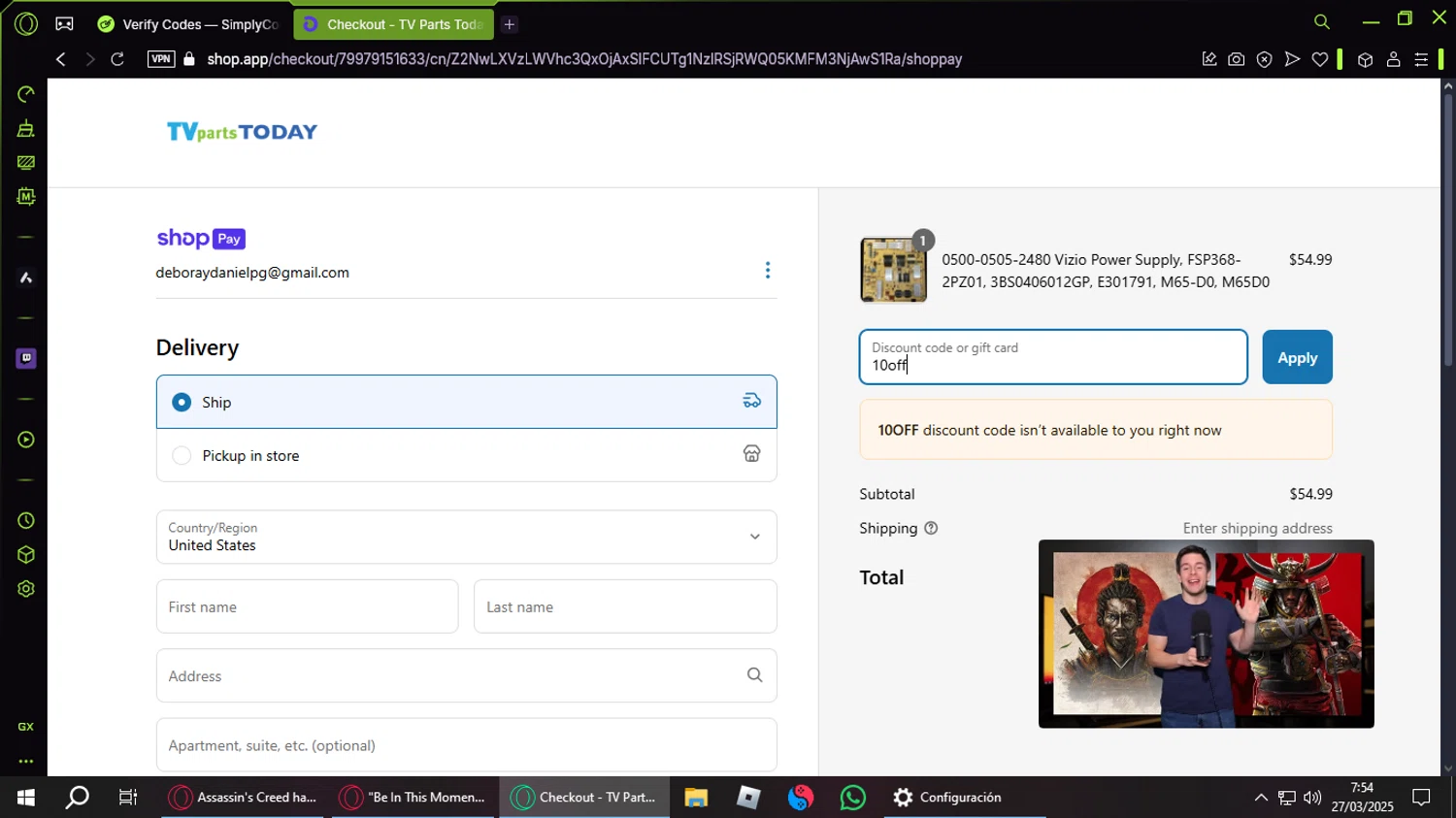Open the Shop Pay account options menu

(x=767, y=270)
